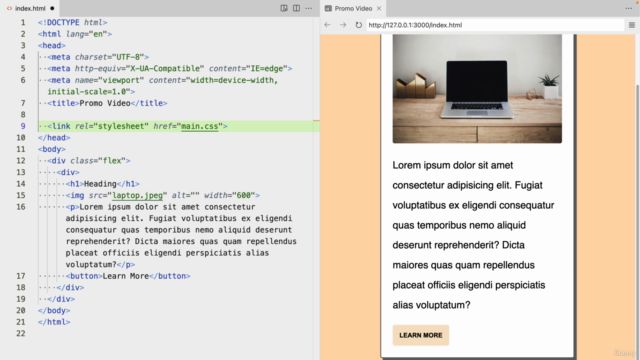The image size is (640, 360).
Task: Click the Lorem ipsum paragraph in preview
Action: click(x=473, y=235)
